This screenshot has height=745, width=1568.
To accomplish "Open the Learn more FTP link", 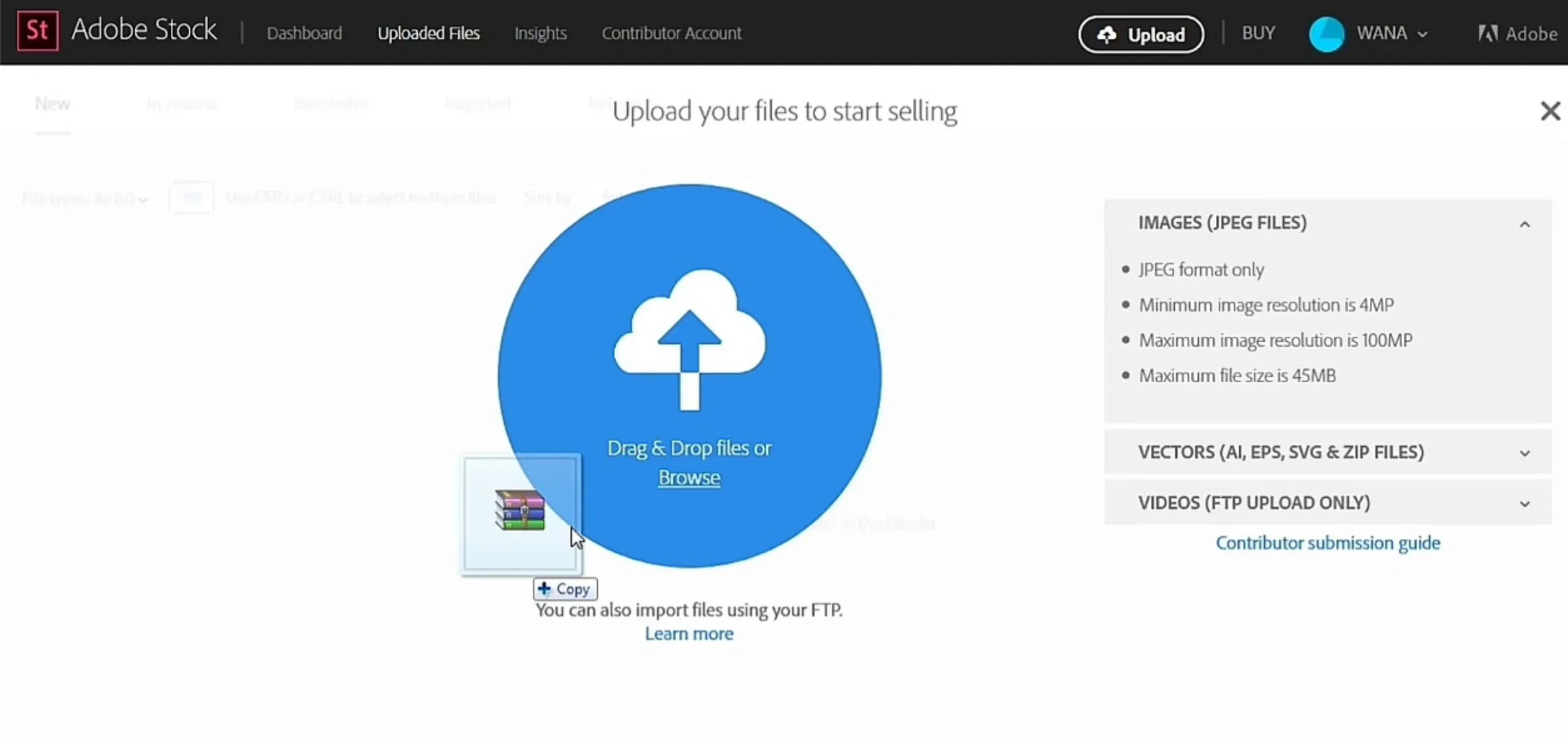I will [x=688, y=634].
